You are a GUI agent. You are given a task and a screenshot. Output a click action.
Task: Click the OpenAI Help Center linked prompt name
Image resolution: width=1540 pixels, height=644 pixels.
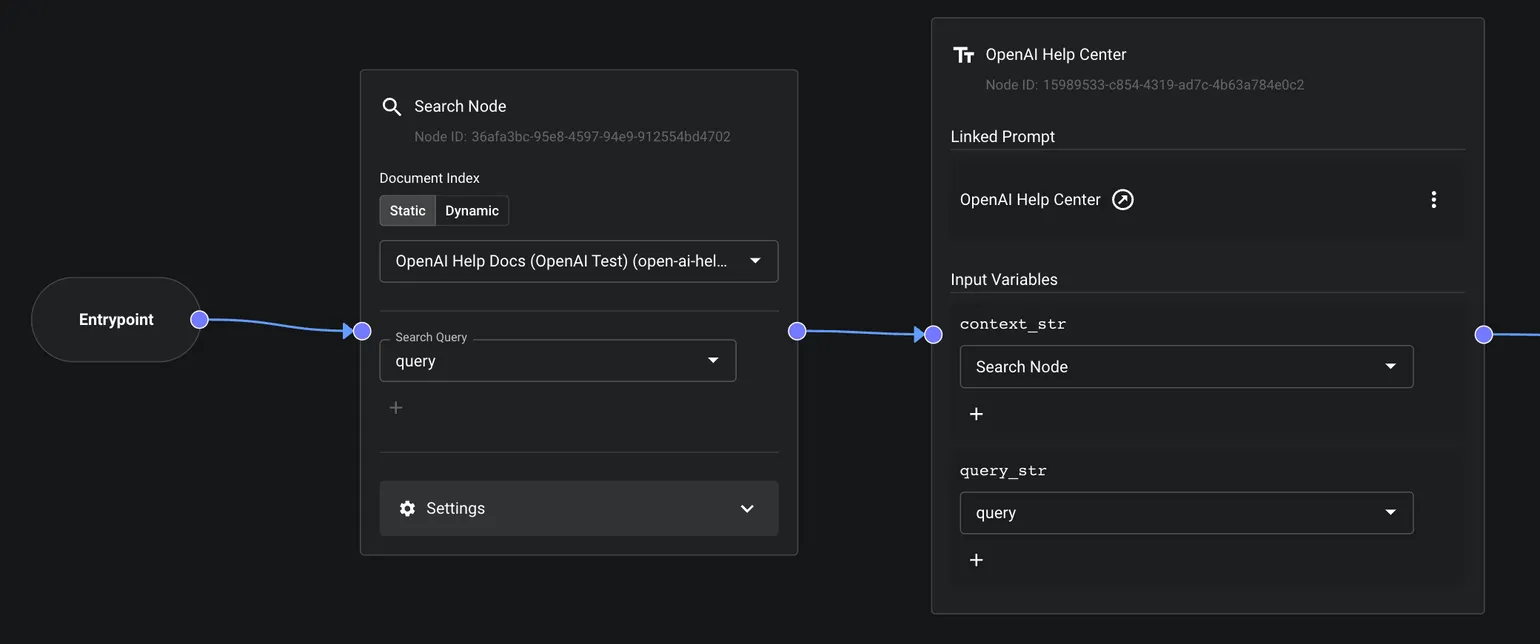[1030, 200]
